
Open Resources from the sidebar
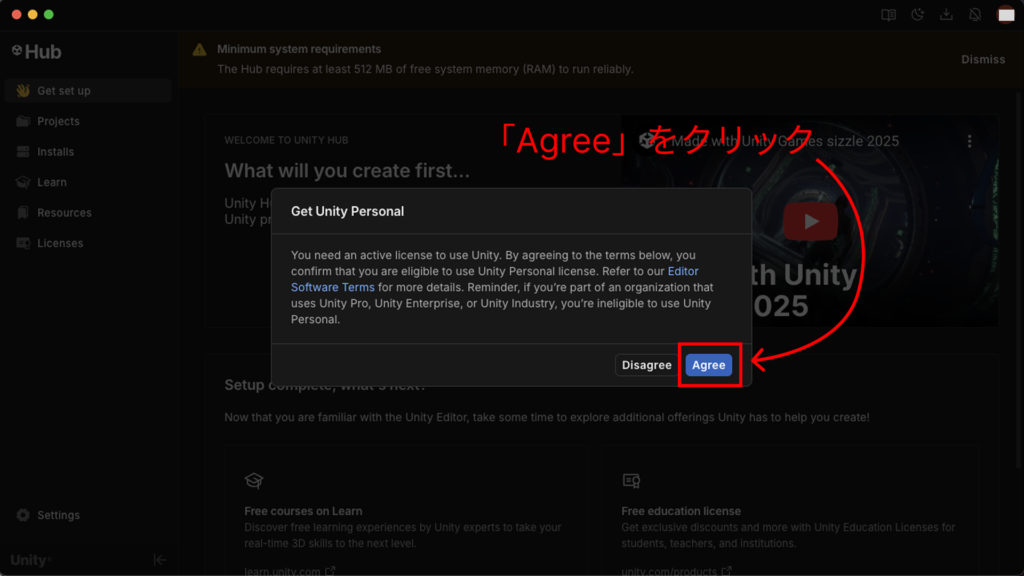tap(64, 213)
